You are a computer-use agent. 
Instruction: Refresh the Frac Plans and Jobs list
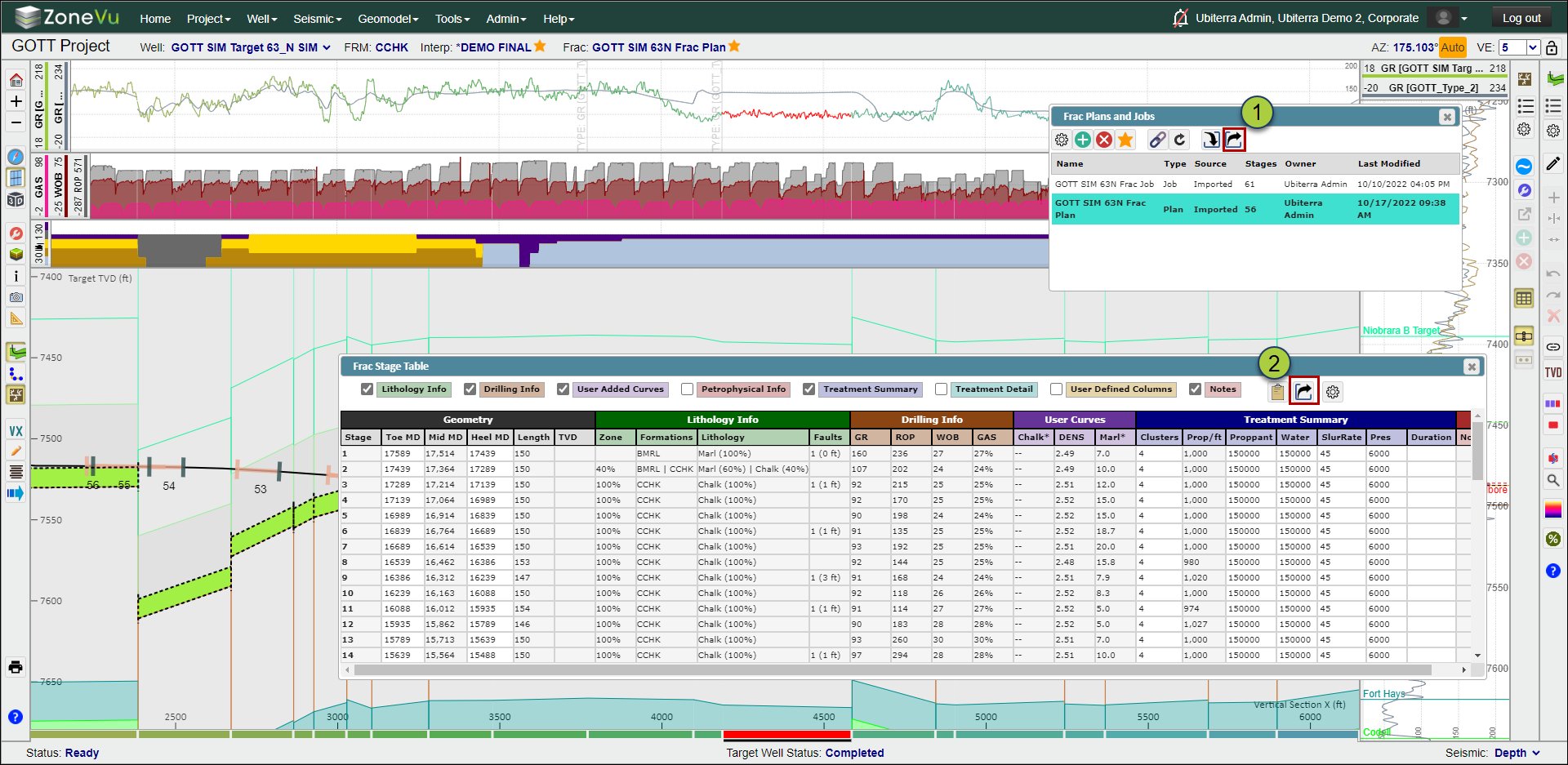(1179, 140)
